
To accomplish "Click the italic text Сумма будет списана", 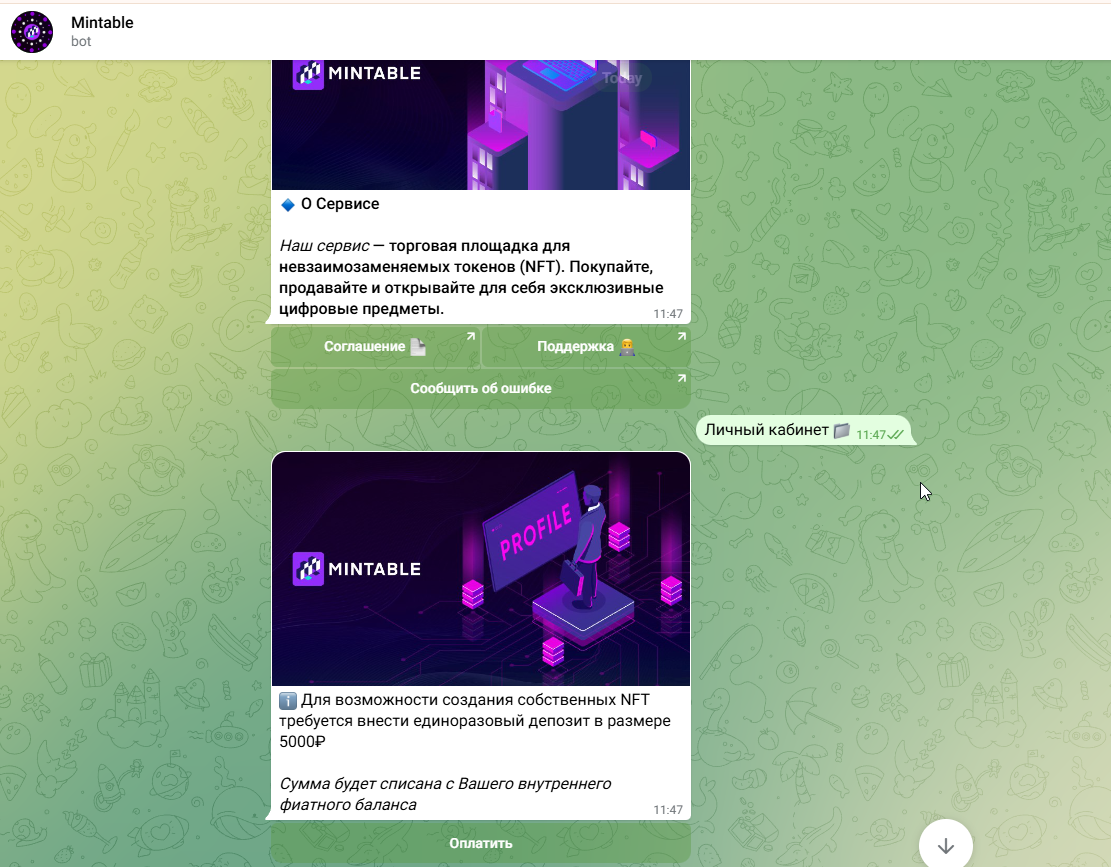I will [x=445, y=794].
